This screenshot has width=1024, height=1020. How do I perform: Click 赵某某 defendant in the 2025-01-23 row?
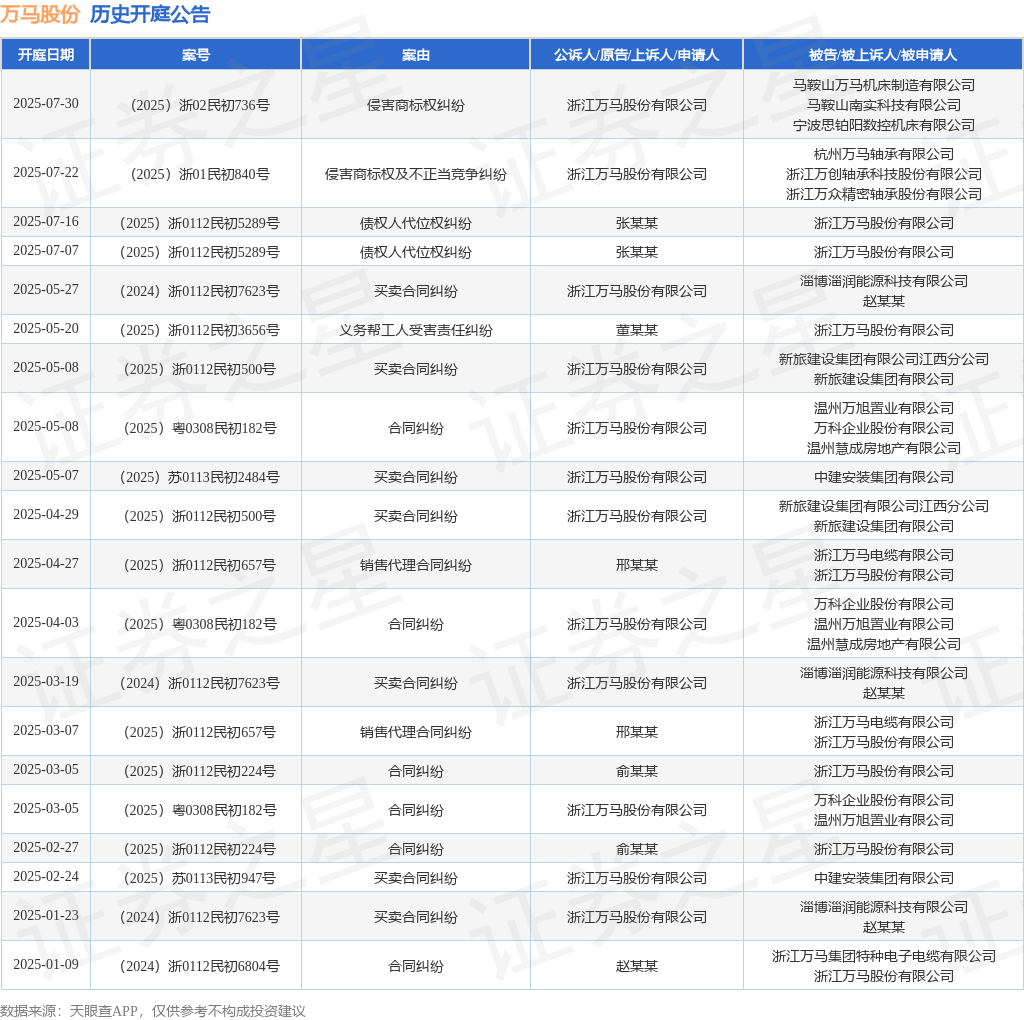coord(884,927)
